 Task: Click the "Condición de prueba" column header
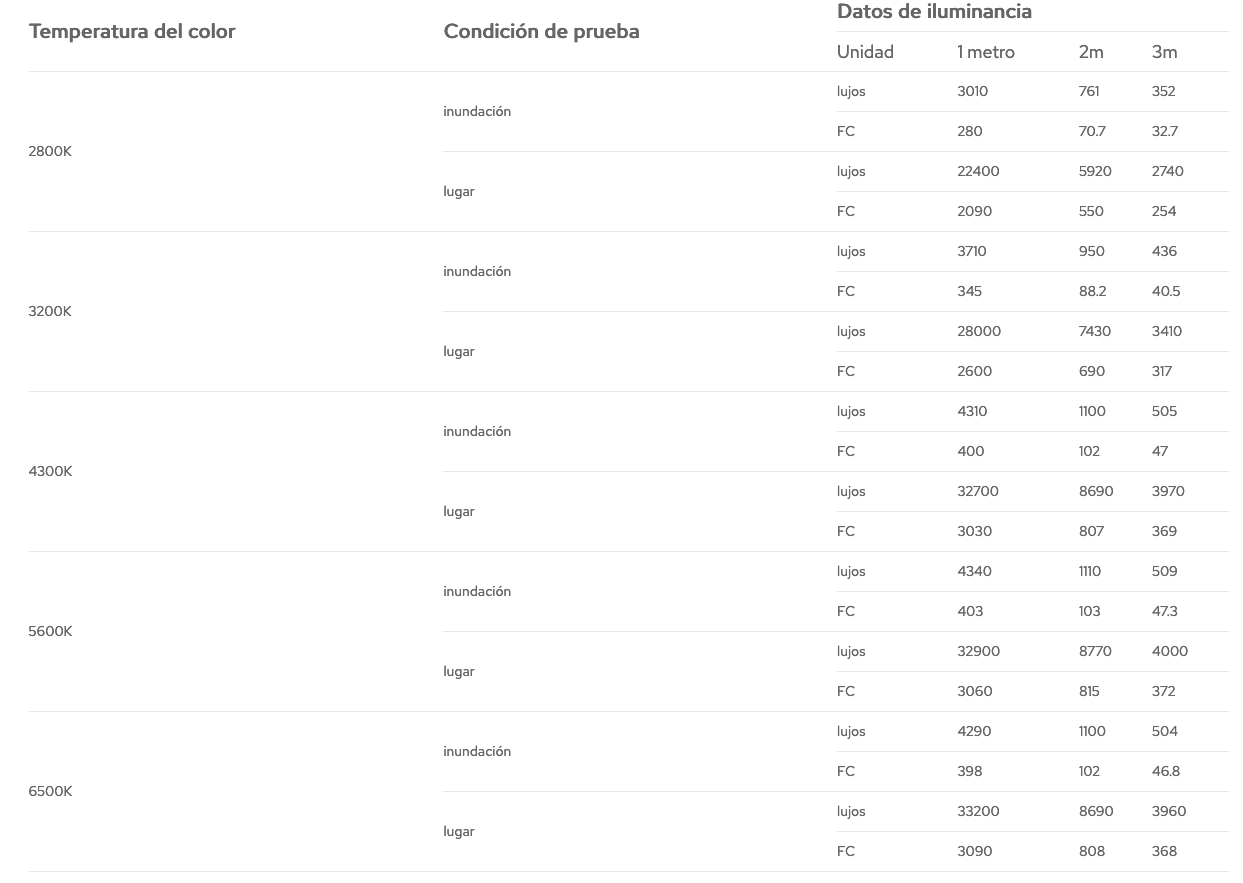point(541,31)
